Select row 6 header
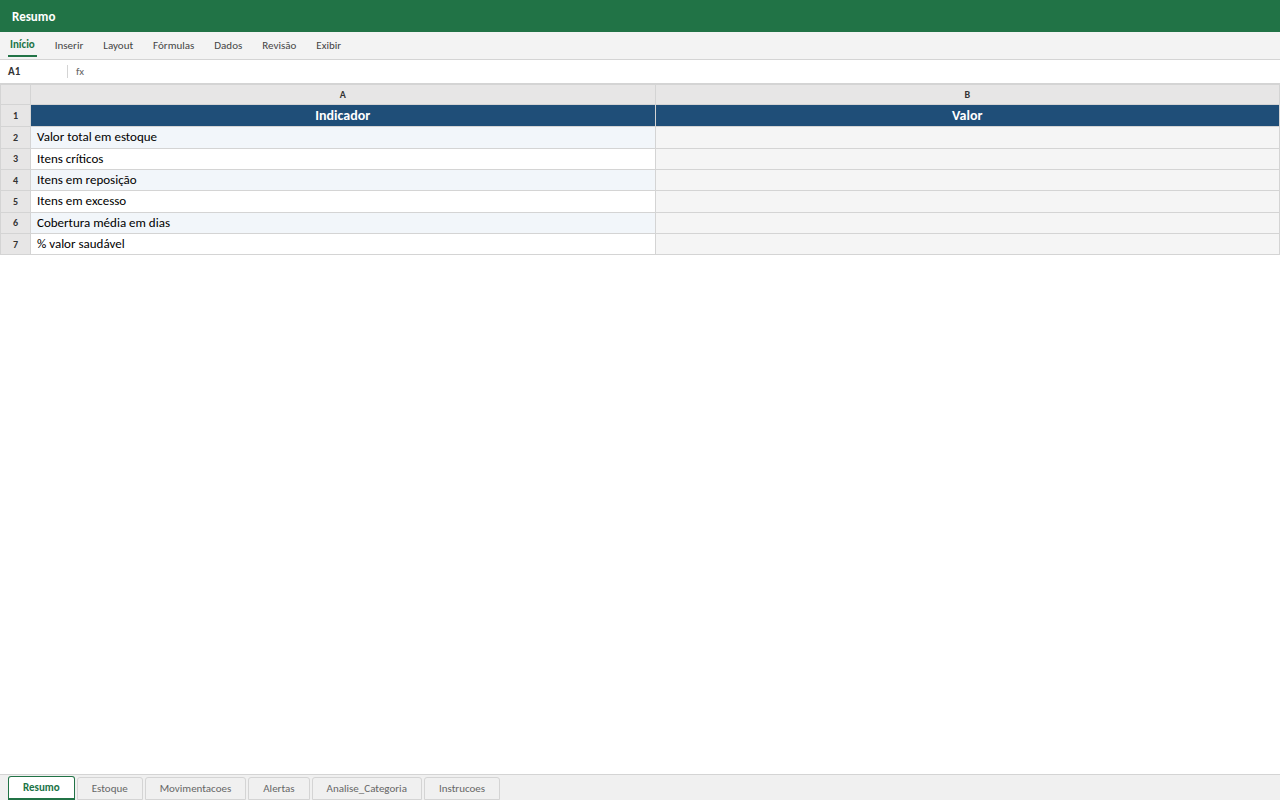1280x800 pixels. (x=15, y=223)
